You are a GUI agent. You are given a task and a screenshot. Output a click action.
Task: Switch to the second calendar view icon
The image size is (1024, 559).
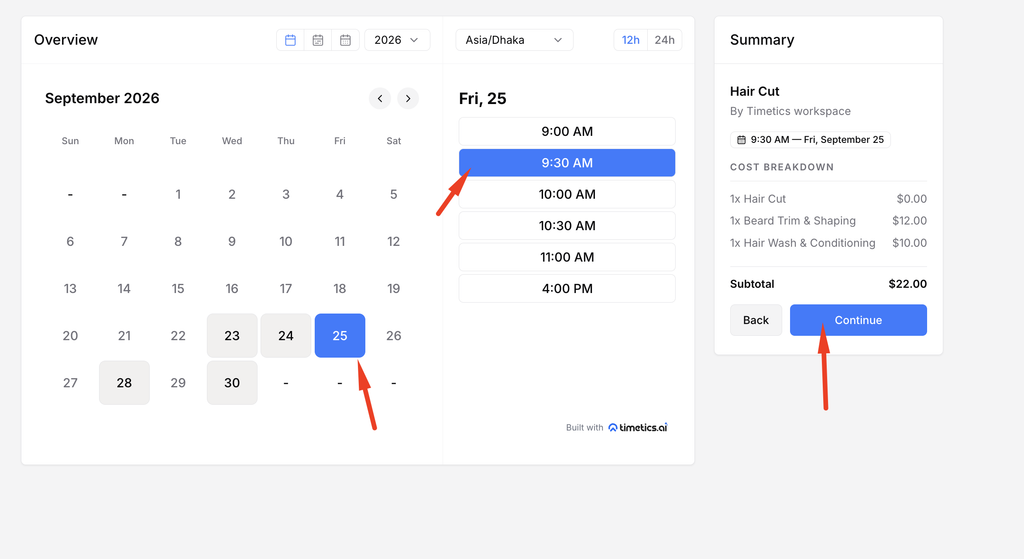click(x=318, y=40)
